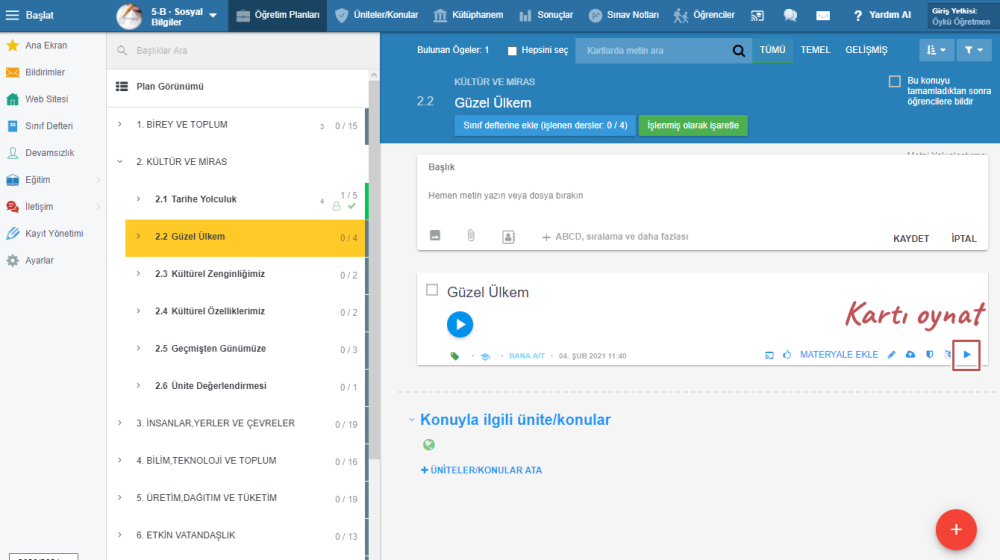Screen dimensions: 1000x560
Task: Click KAYDET to save the card
Action: [911, 239]
